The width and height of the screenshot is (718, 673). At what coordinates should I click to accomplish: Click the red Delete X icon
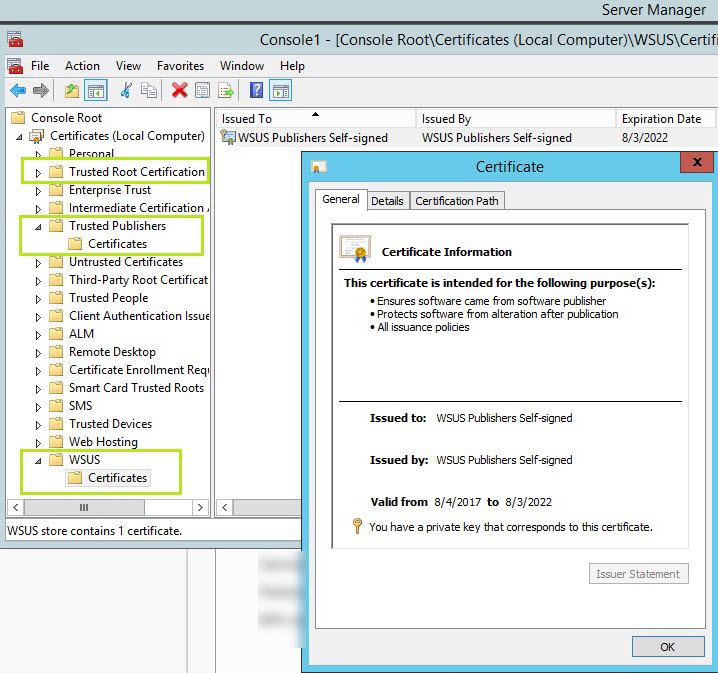[x=180, y=91]
